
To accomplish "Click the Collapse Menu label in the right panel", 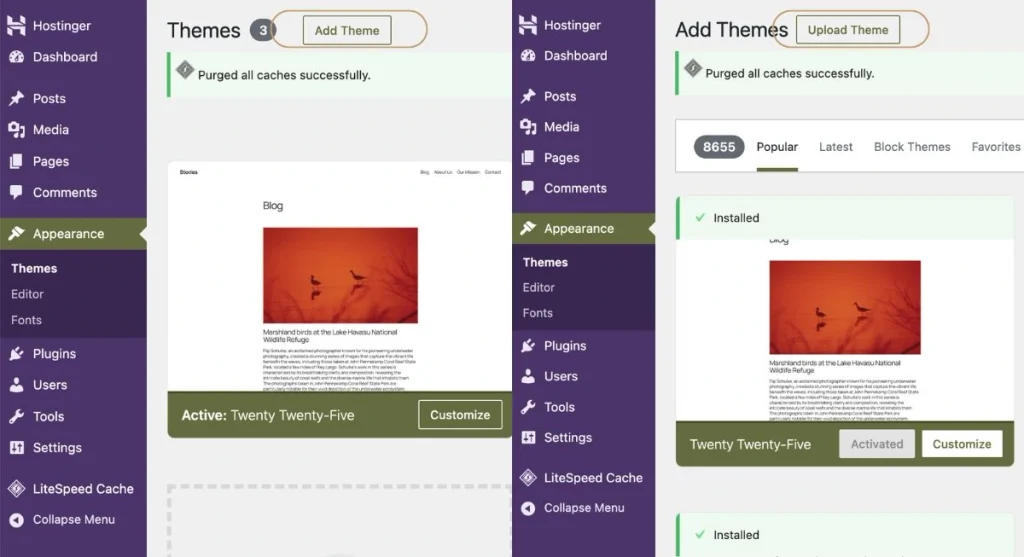I will (584, 508).
